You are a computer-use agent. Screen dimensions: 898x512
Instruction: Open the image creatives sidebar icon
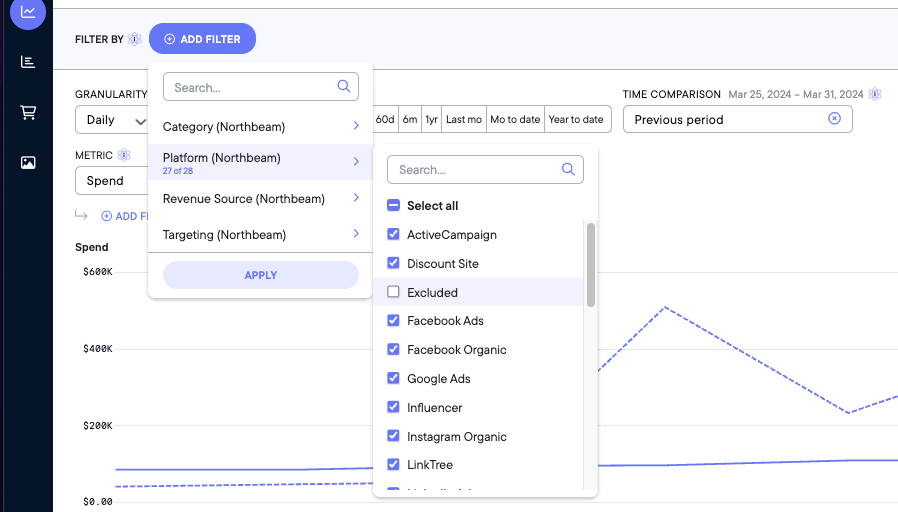click(27, 163)
